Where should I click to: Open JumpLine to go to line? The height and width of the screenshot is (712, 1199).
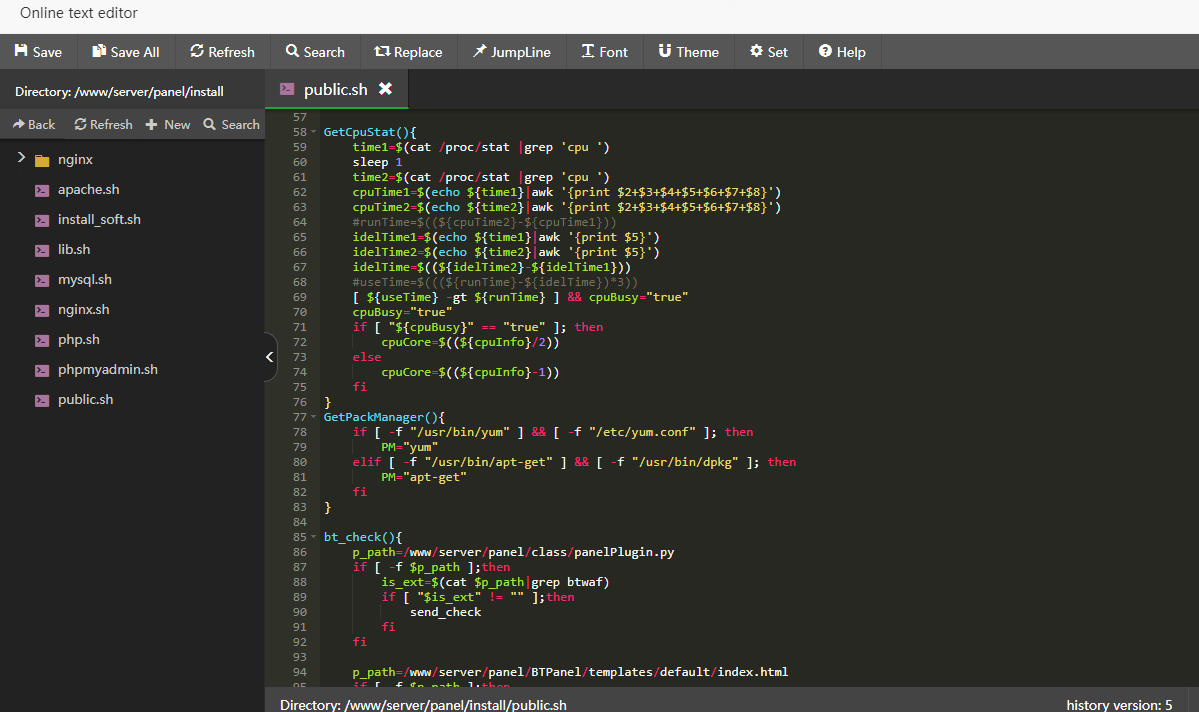[x=511, y=52]
